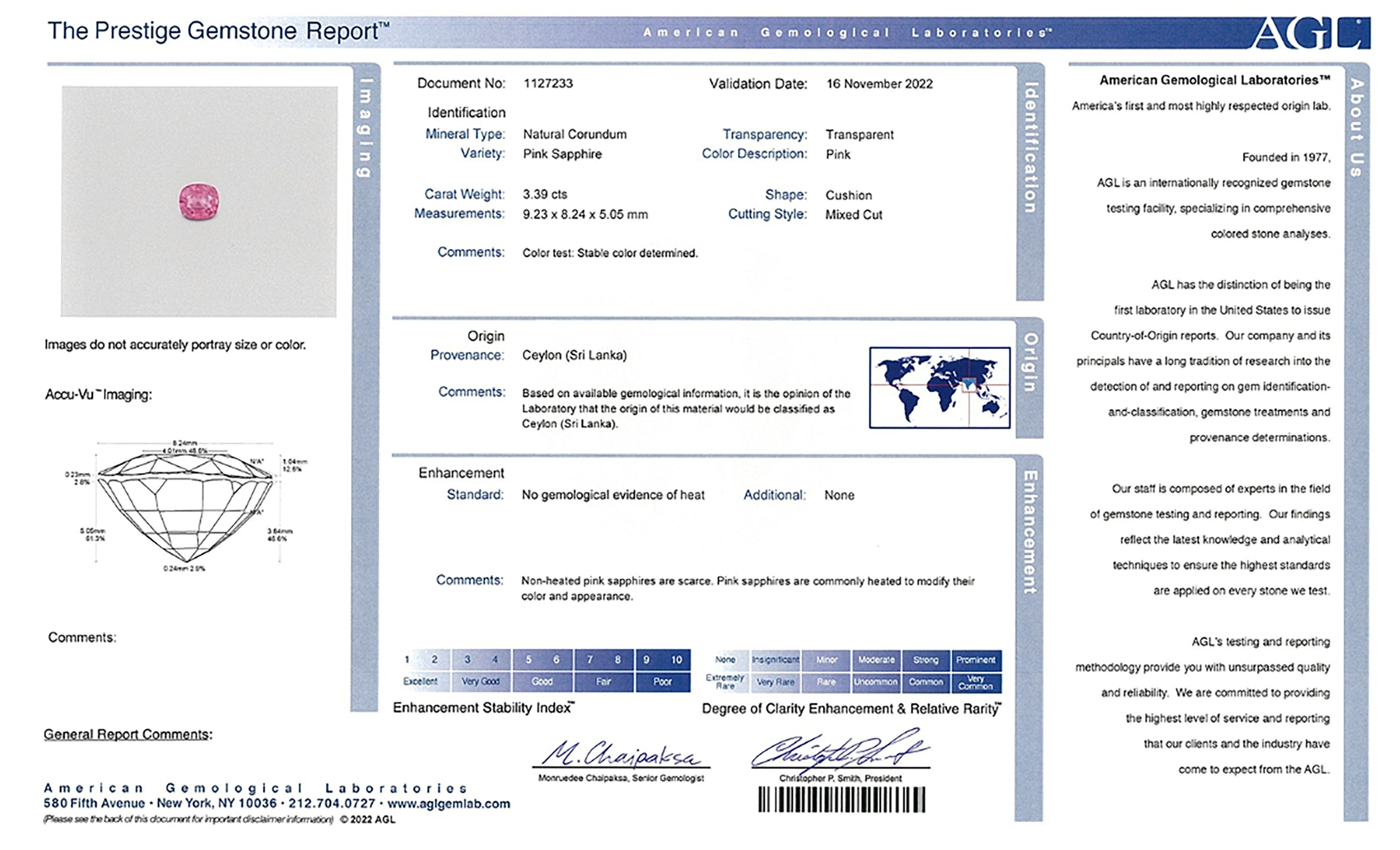This screenshot has width=1400, height=850.
Task: Click the barcode under the President signature
Action: [842, 800]
